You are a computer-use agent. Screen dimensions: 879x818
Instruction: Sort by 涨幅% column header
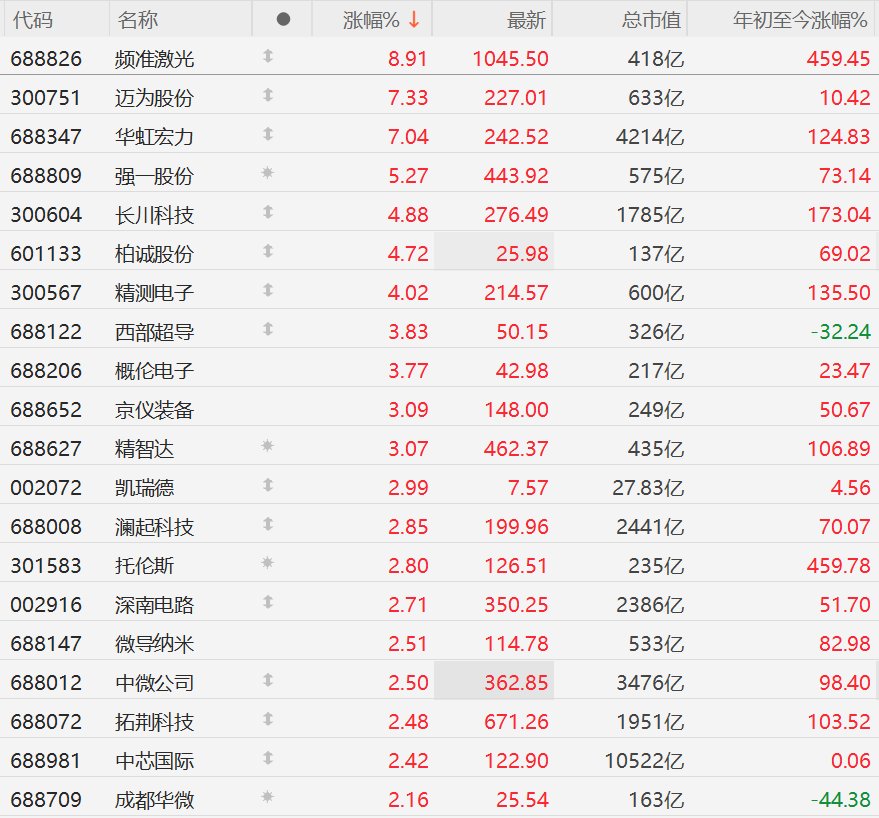tap(371, 20)
